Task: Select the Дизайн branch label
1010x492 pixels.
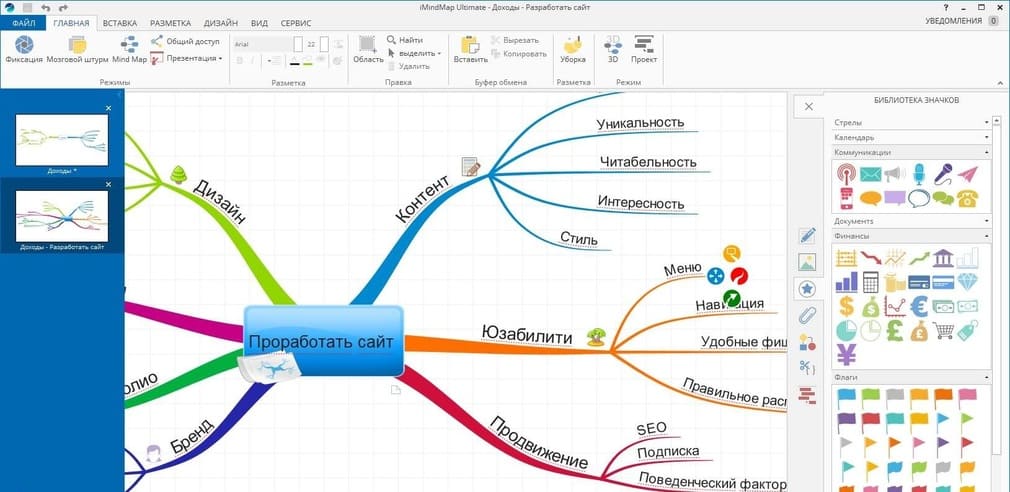Action: tap(220, 200)
